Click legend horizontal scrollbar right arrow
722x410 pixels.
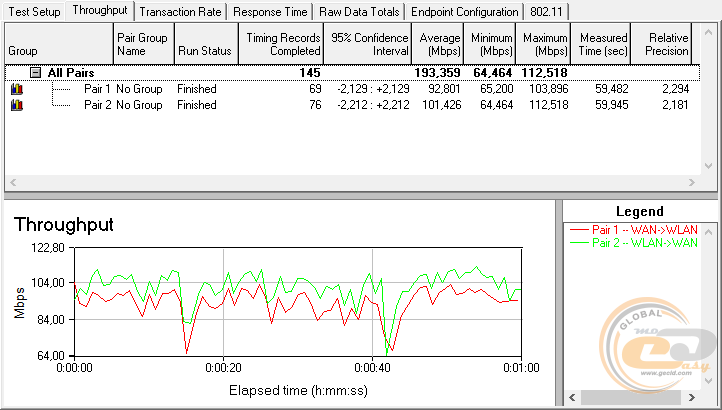coord(692,397)
